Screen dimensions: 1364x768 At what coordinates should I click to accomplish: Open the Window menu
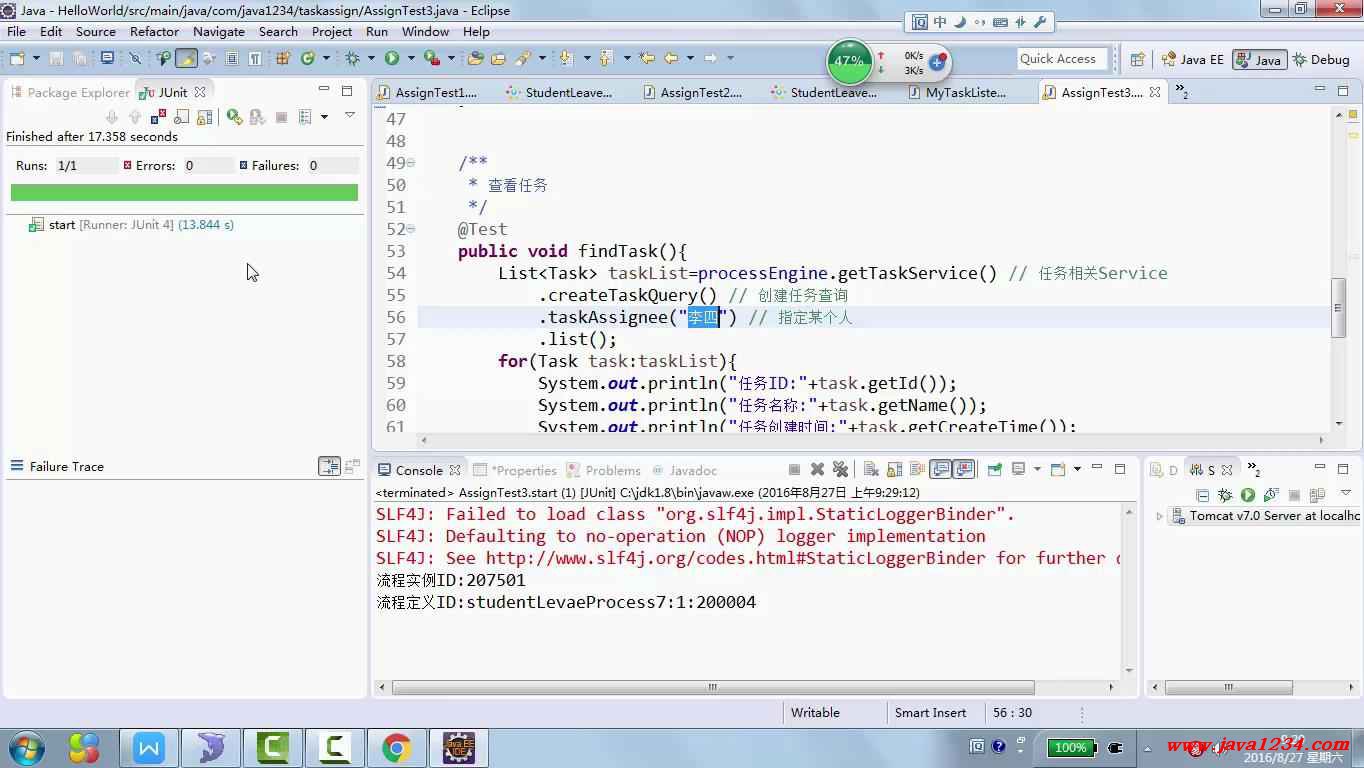pyautogui.click(x=426, y=32)
